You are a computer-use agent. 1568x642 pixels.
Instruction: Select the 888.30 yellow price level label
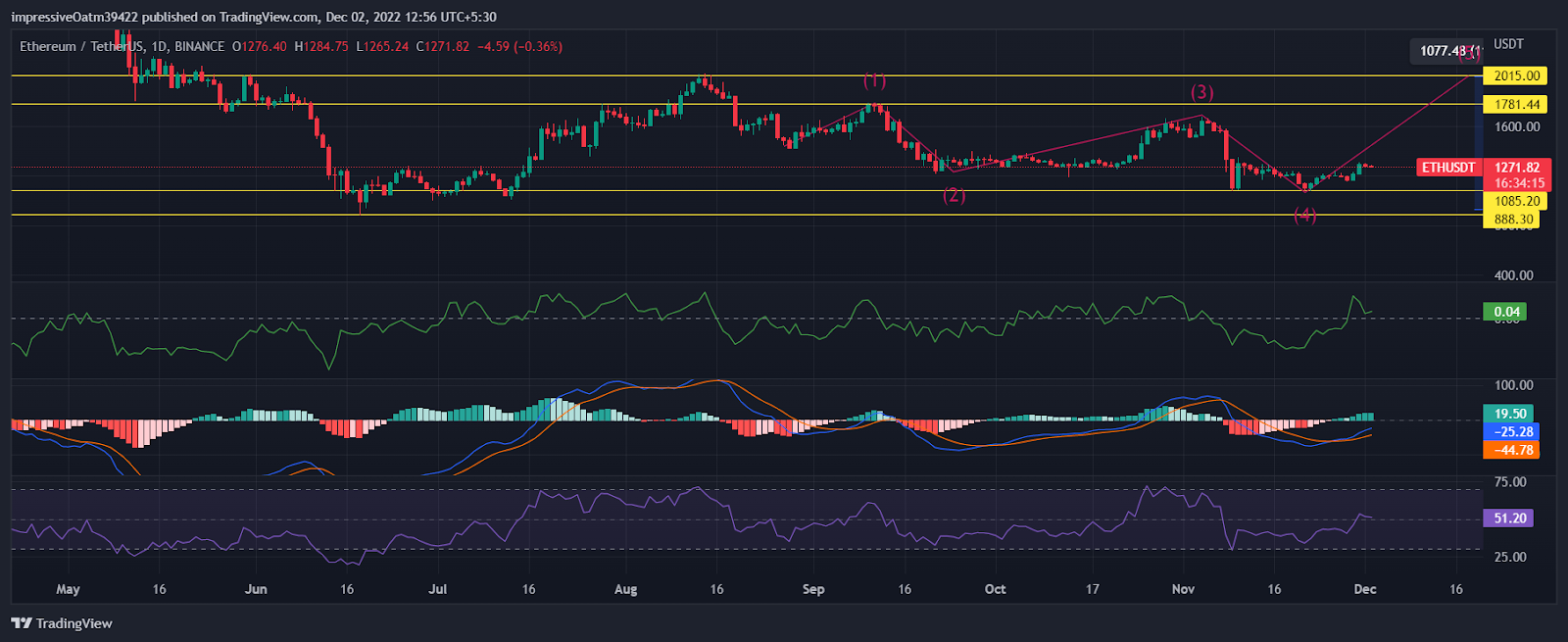(x=1513, y=220)
